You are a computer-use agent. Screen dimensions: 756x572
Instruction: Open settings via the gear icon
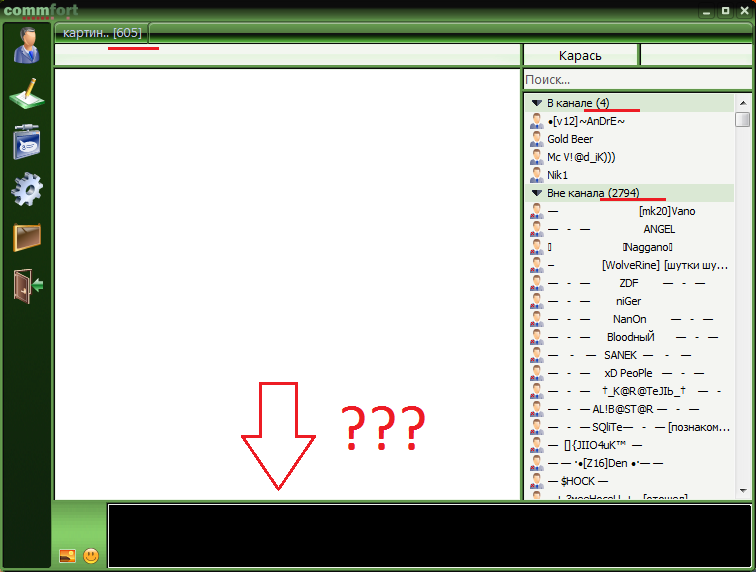[x=26, y=188]
